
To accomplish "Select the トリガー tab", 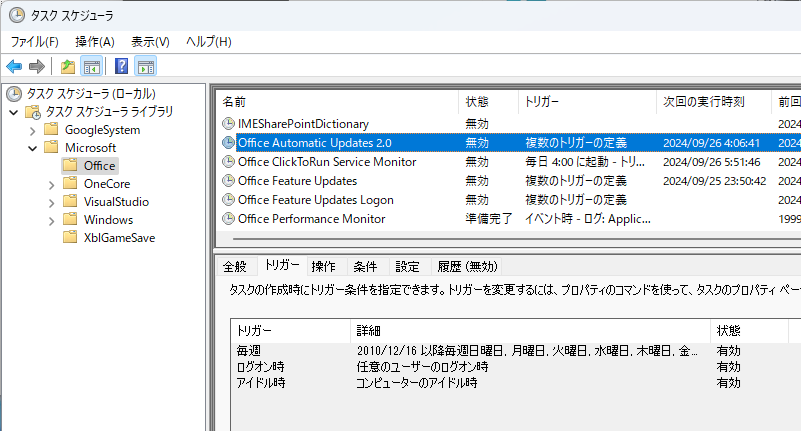I will point(281,265).
